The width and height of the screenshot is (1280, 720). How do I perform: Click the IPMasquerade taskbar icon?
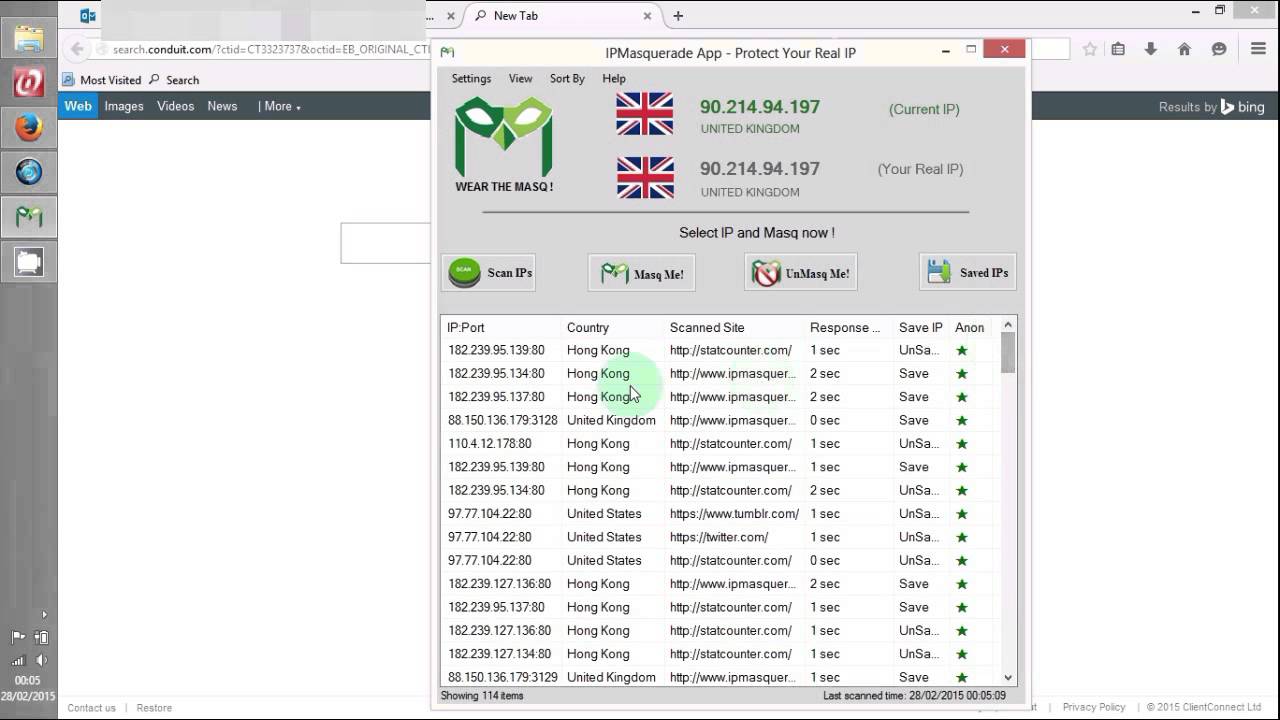[29, 217]
